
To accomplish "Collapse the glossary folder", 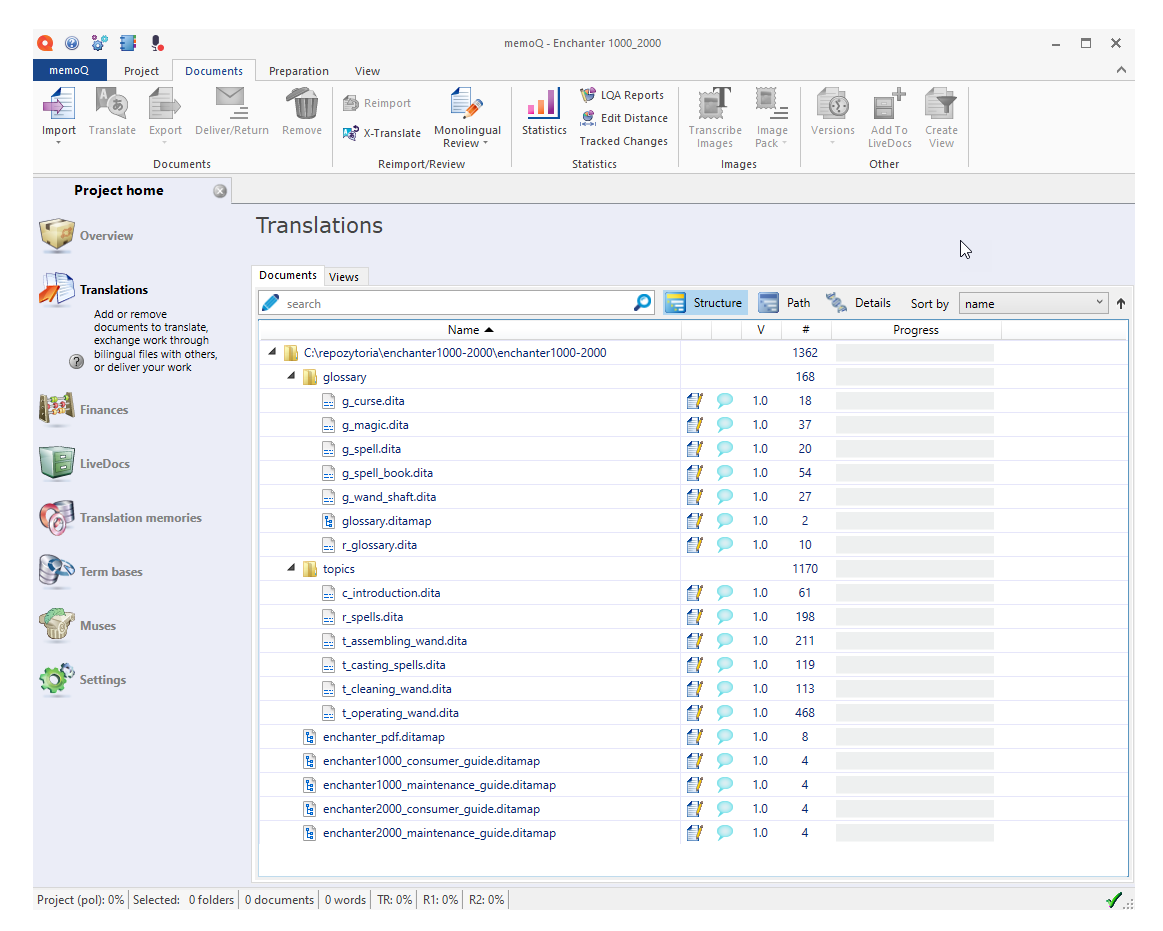I will (x=290, y=376).
